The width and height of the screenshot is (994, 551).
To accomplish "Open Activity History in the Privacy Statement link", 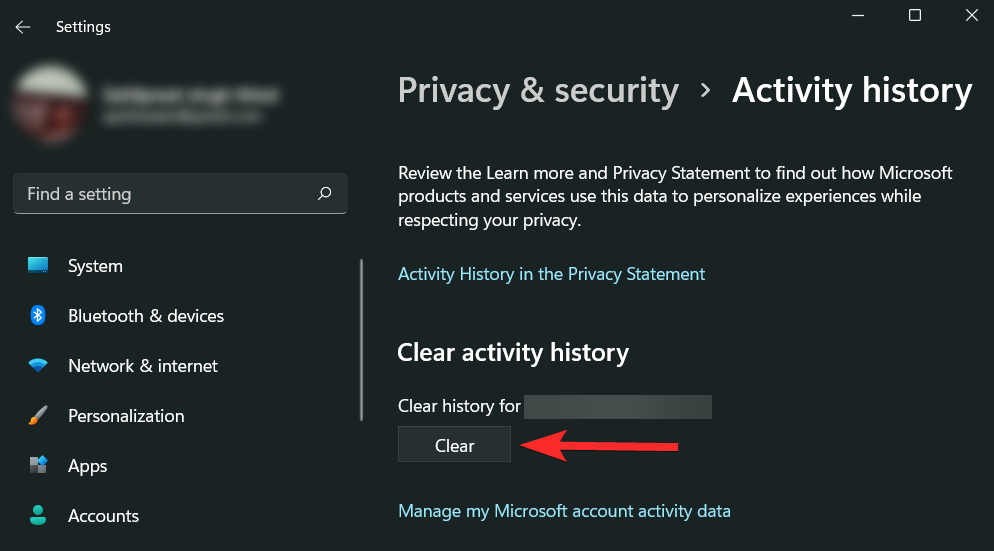I will click(x=551, y=274).
